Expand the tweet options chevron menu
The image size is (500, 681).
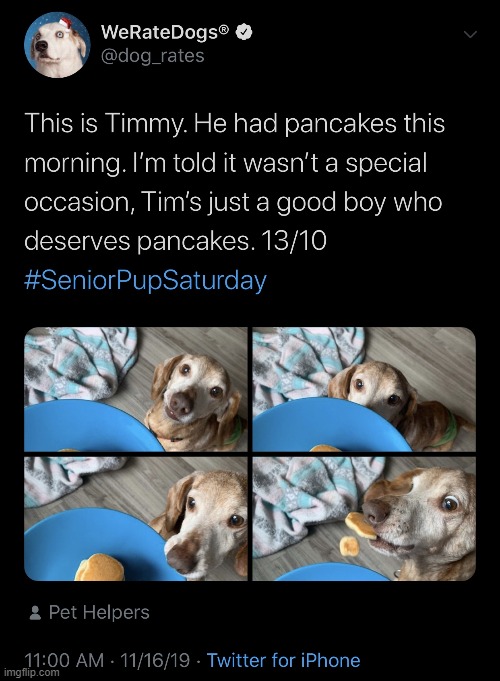(470, 34)
